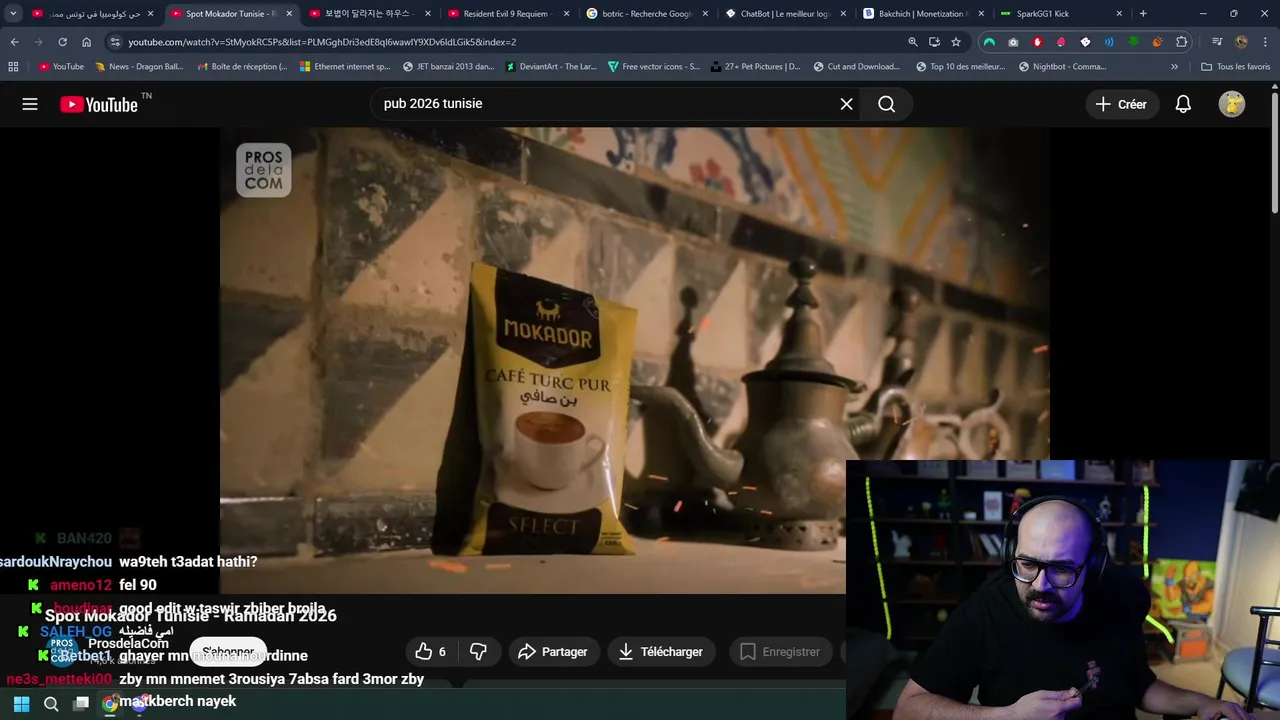Open the YouTube bookmark
The height and width of the screenshot is (720, 1280).
[61, 67]
